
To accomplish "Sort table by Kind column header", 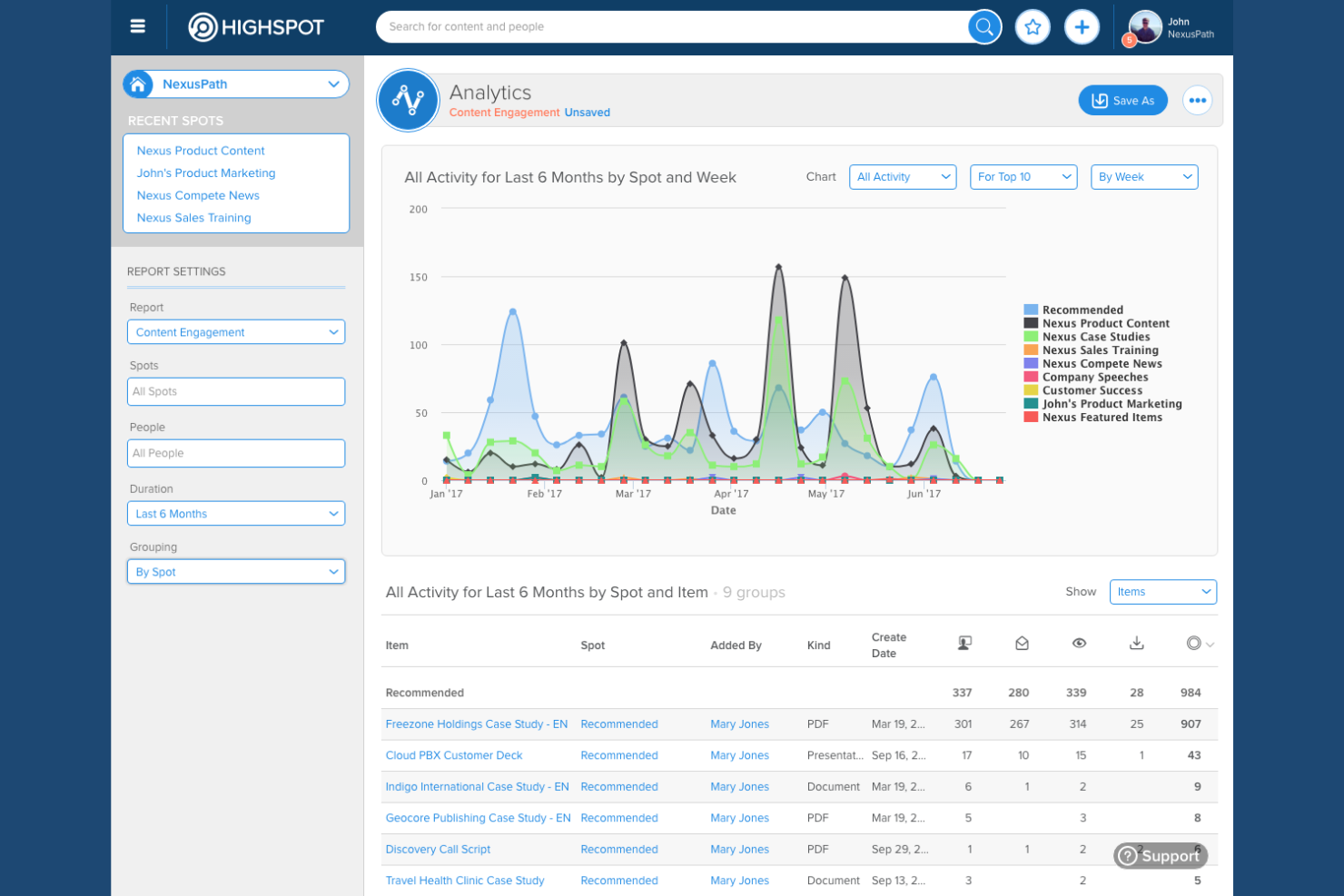I will 819,645.
